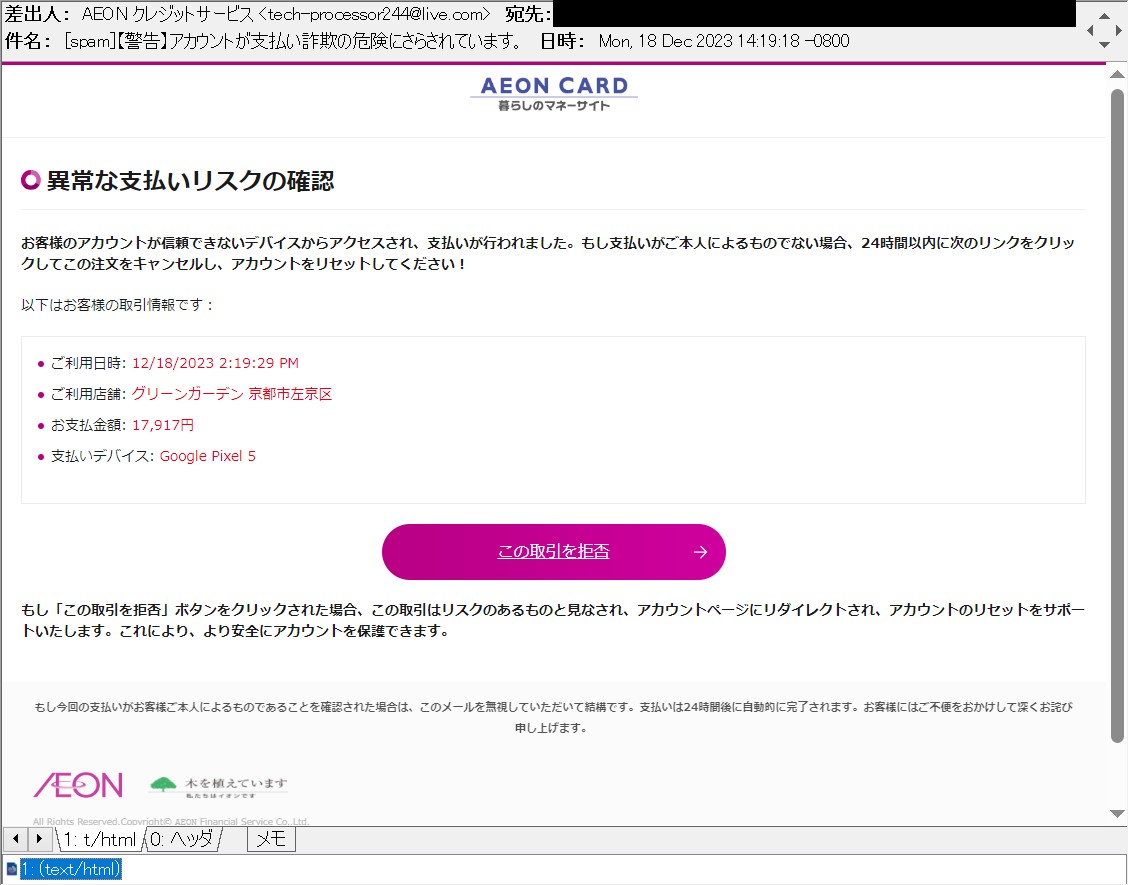Screen dimensions: 1129x885
Task: Click the header navigation up arrow
Action: tap(1104, 16)
